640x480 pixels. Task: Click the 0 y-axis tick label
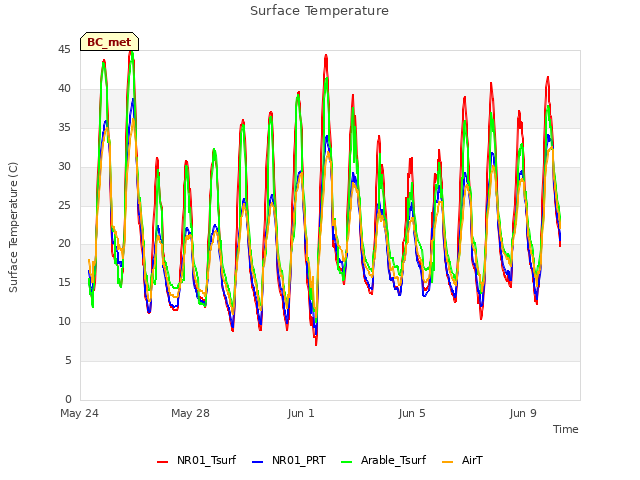(x=68, y=399)
